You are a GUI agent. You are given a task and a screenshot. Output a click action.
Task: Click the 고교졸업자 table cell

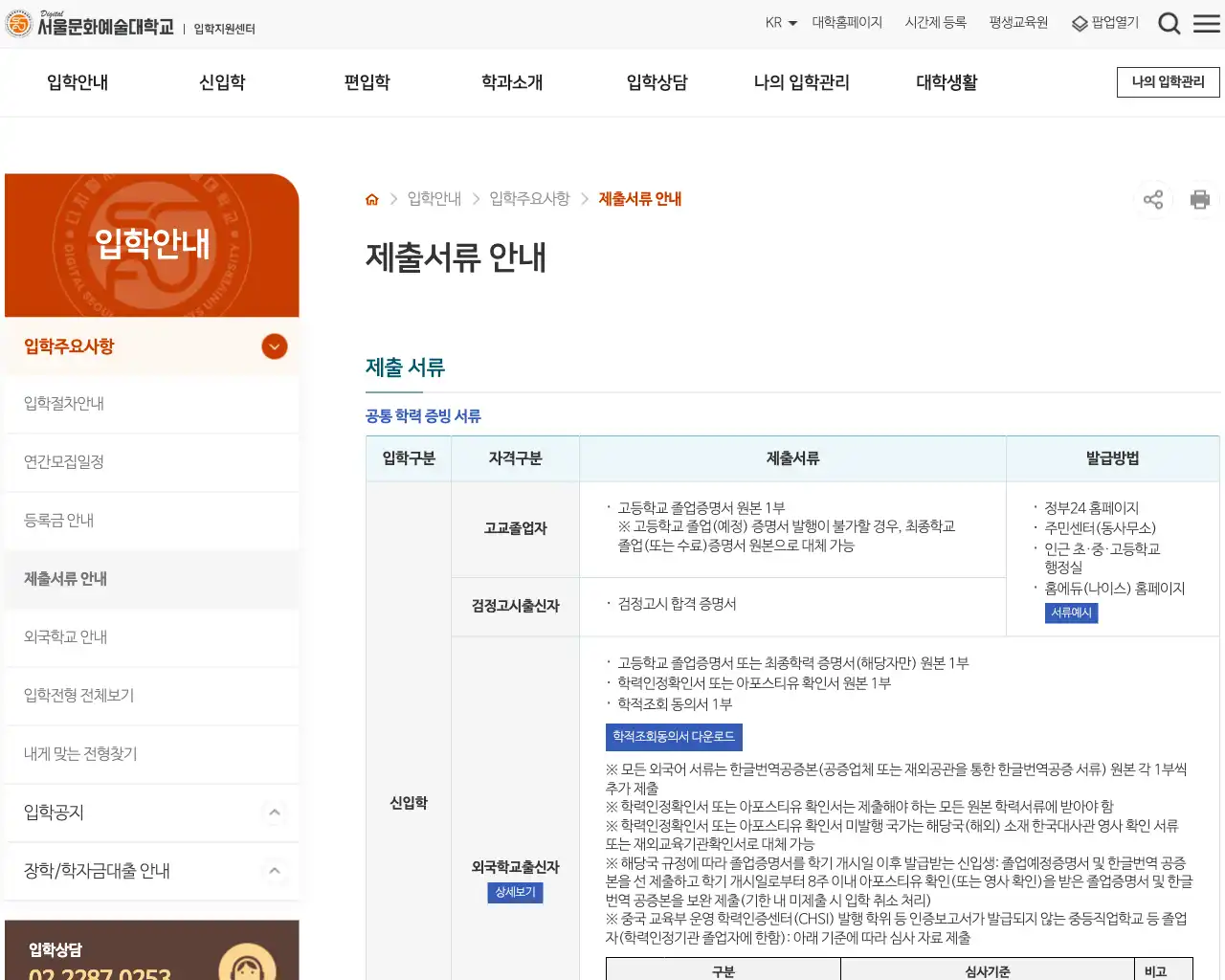[516, 528]
